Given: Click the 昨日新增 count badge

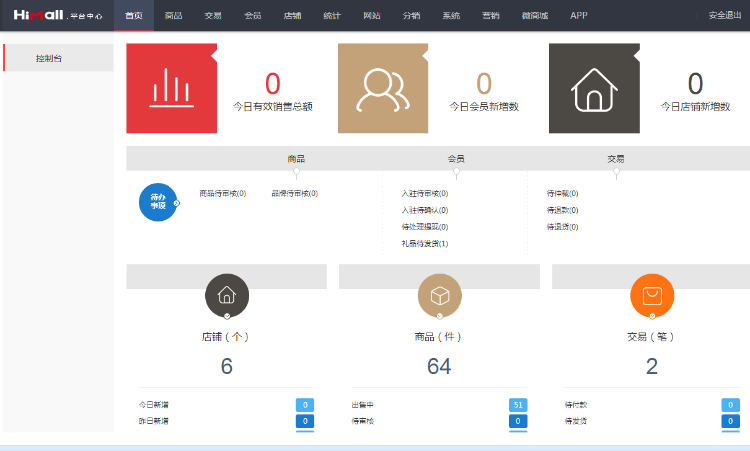Looking at the screenshot, I should 305,421.
